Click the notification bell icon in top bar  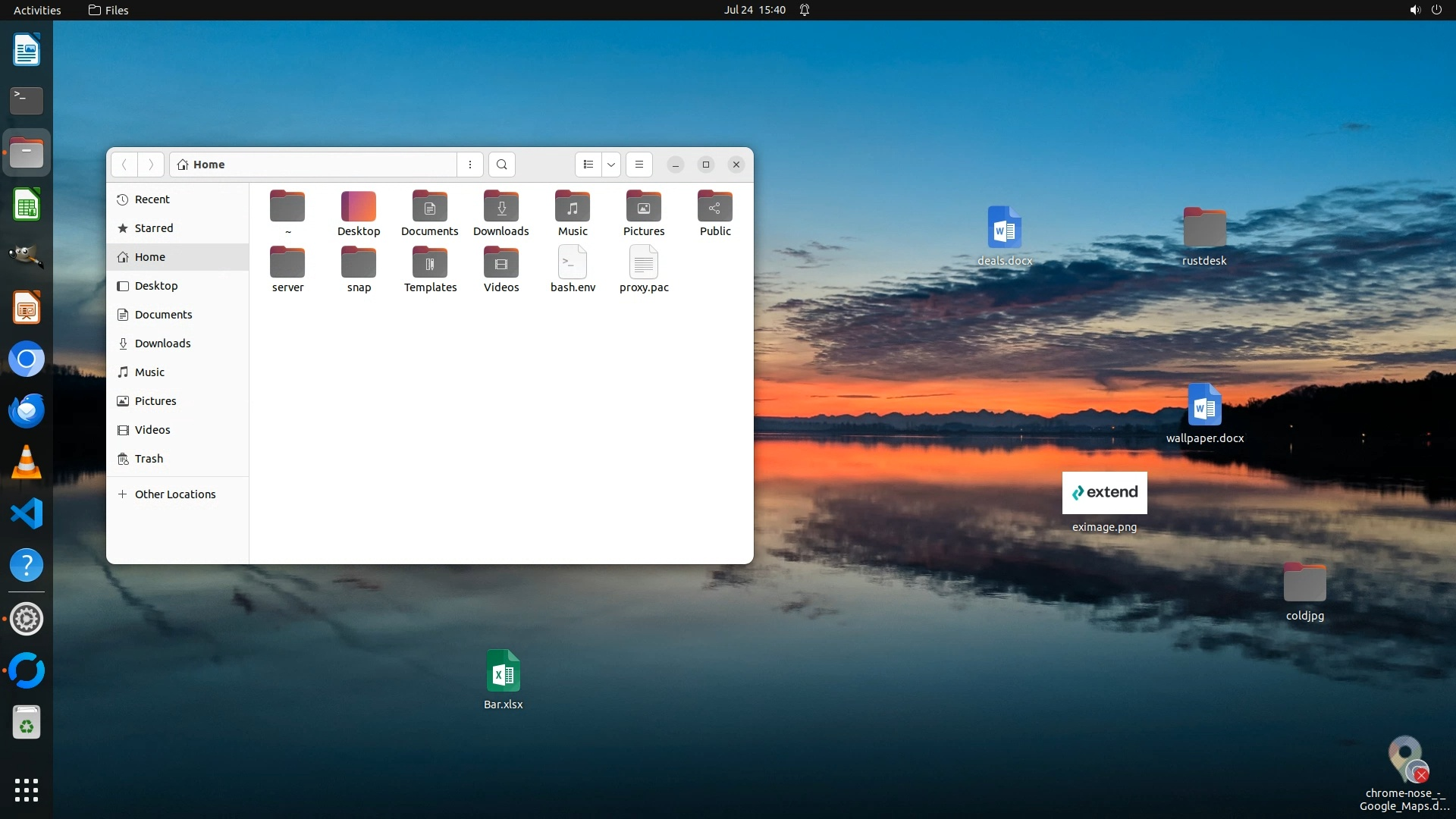click(805, 10)
